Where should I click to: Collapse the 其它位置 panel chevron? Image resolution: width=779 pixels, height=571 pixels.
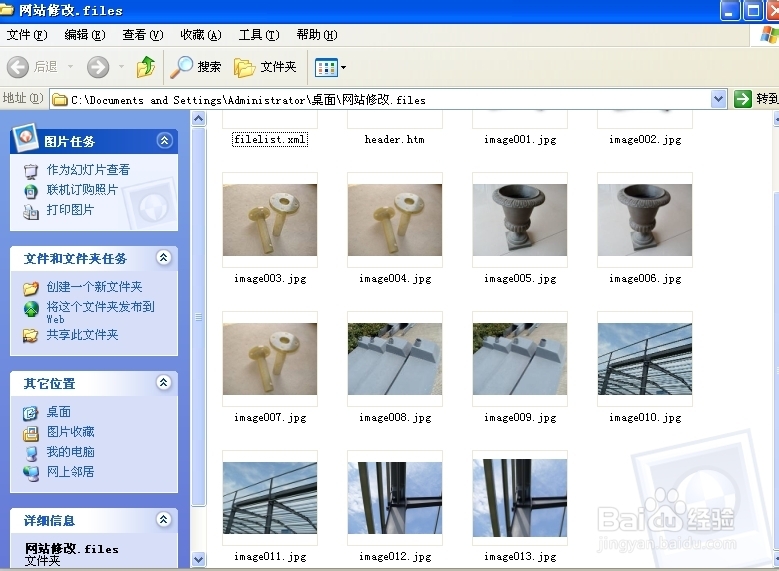(163, 383)
